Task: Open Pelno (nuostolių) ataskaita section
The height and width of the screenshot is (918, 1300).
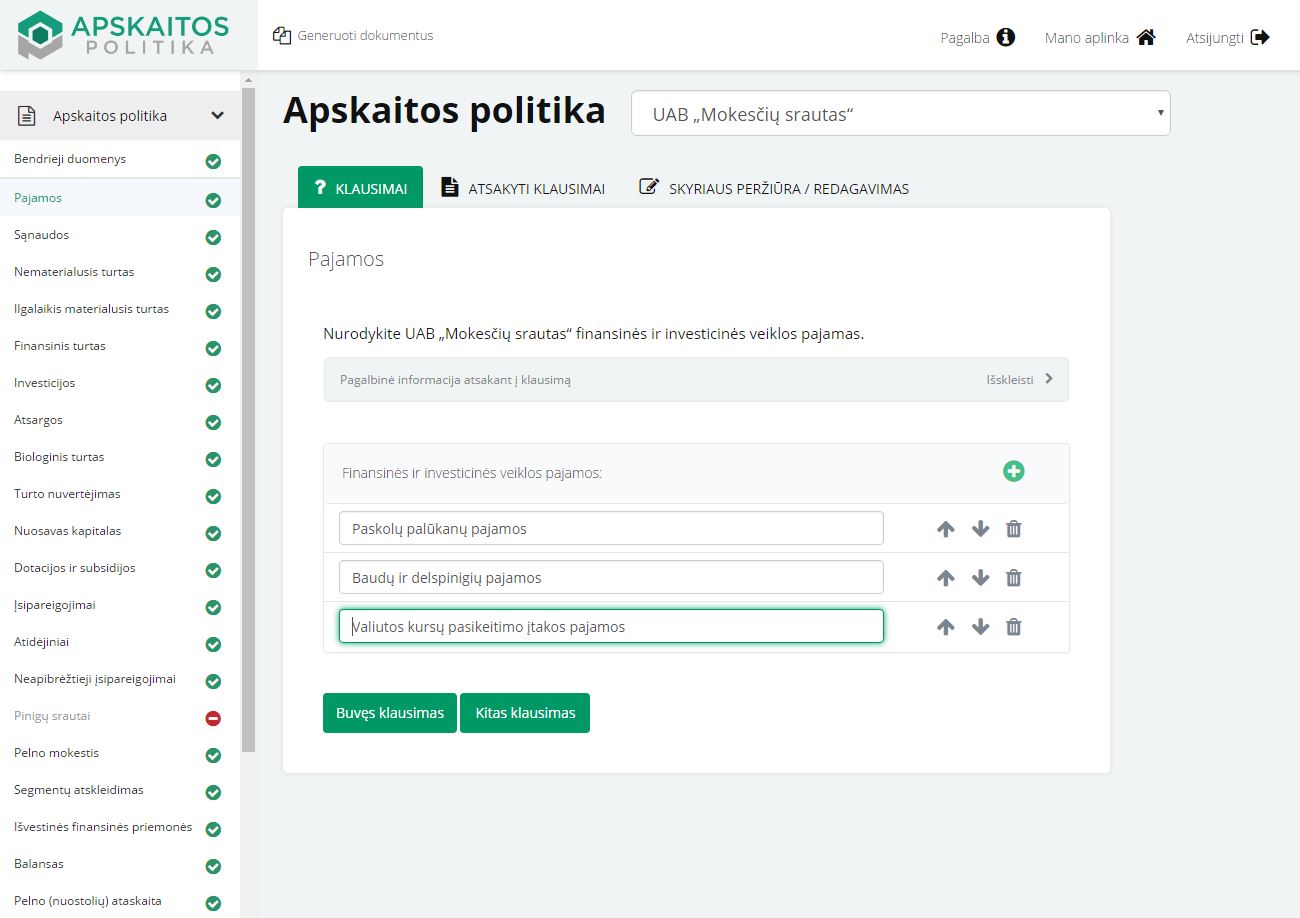Action: [x=88, y=901]
